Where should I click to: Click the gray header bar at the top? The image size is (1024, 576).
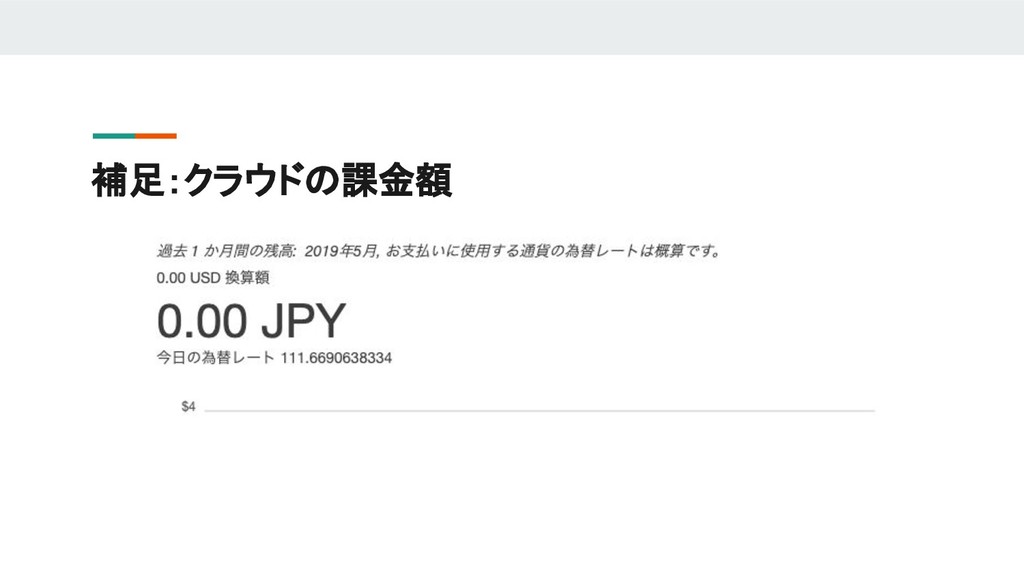pos(512,27)
